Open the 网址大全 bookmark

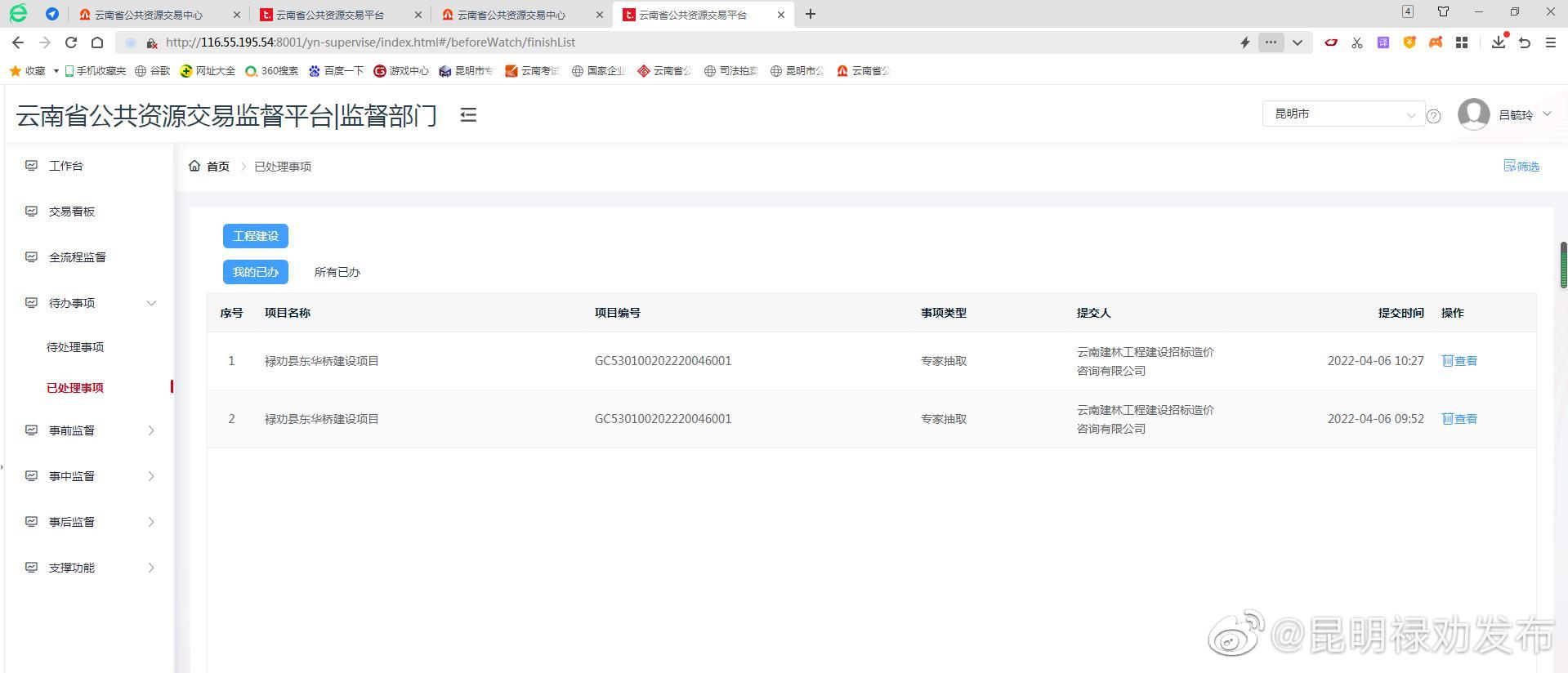(x=208, y=71)
